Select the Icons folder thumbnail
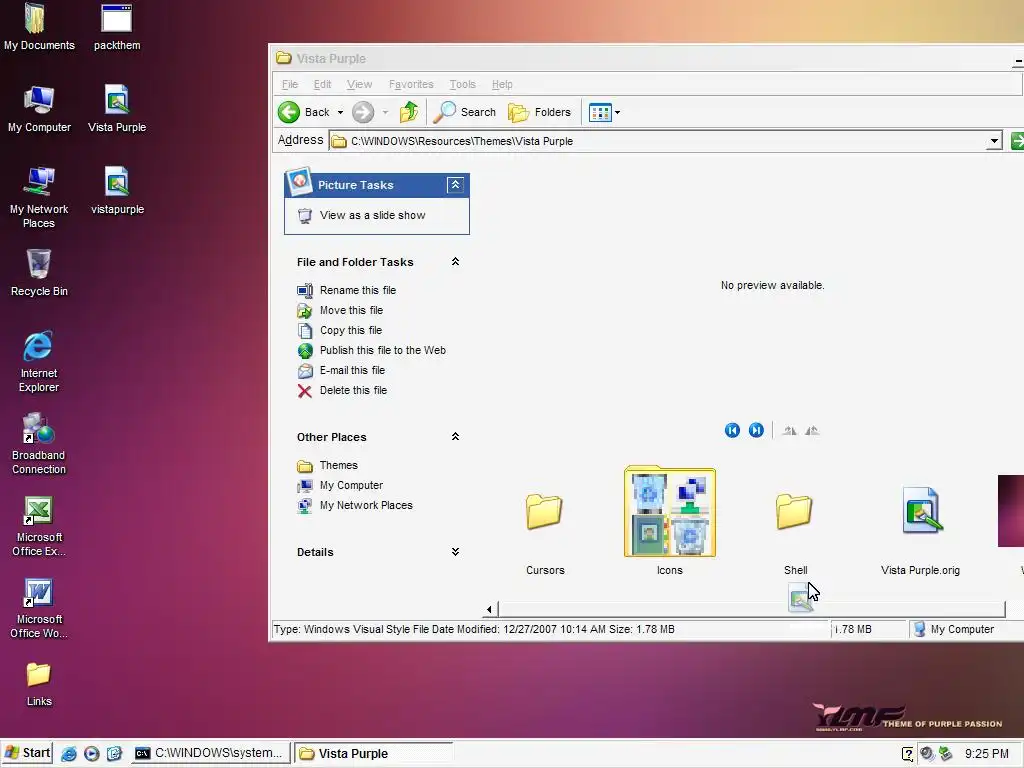 [669, 511]
